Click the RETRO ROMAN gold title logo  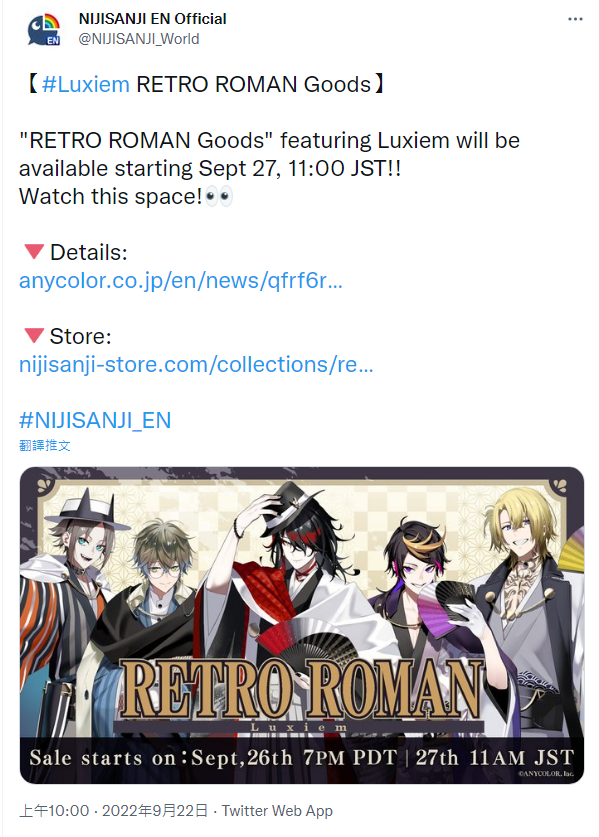pyautogui.click(x=302, y=690)
